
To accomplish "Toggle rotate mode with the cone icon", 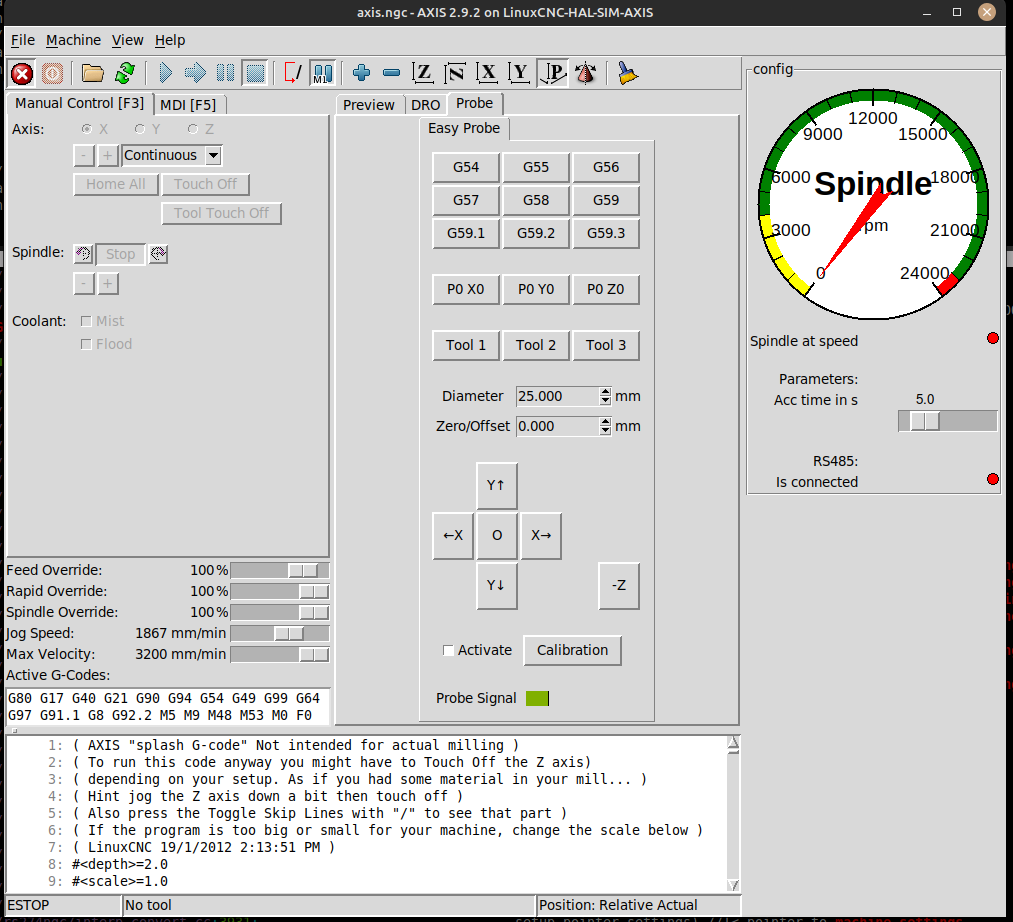I will (x=586, y=73).
